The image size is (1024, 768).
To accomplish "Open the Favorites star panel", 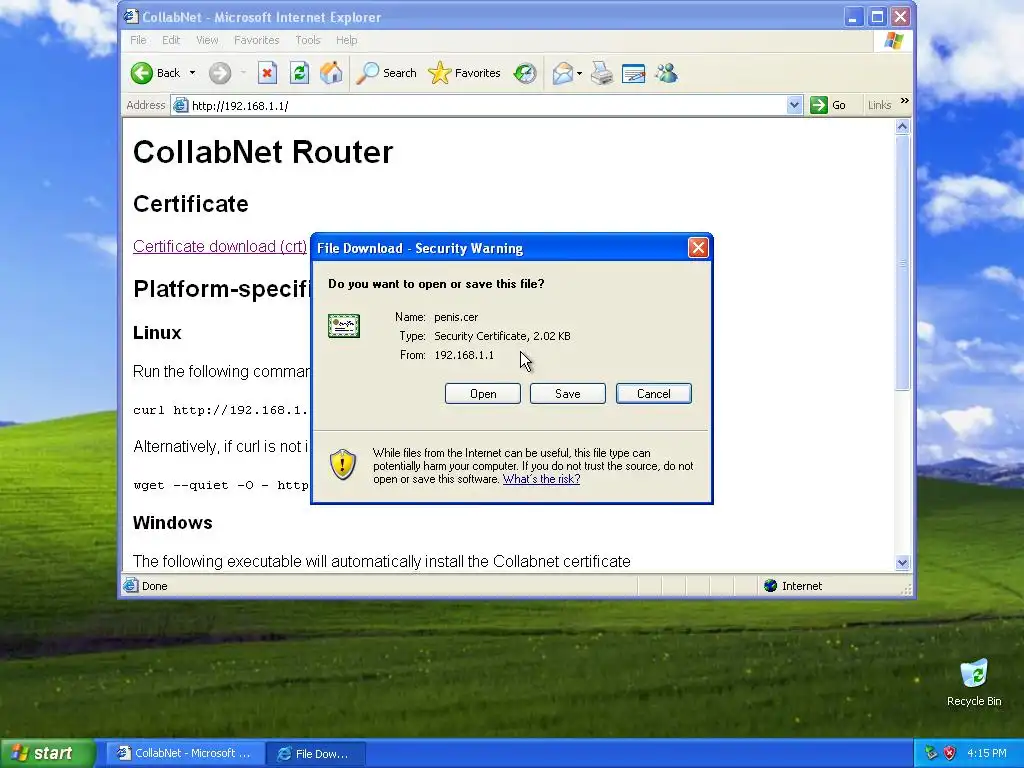I will coord(464,73).
